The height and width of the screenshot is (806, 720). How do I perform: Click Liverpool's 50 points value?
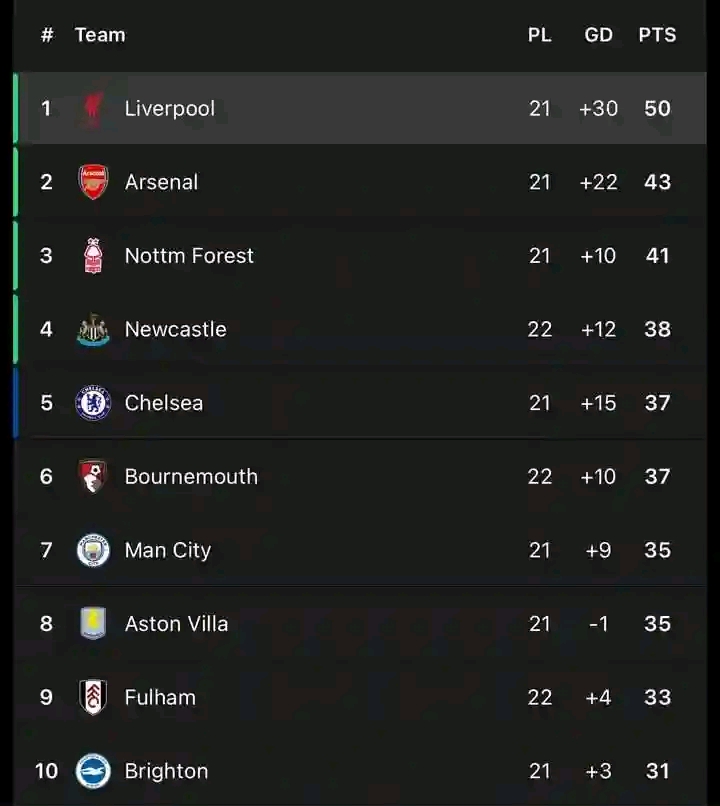[657, 109]
